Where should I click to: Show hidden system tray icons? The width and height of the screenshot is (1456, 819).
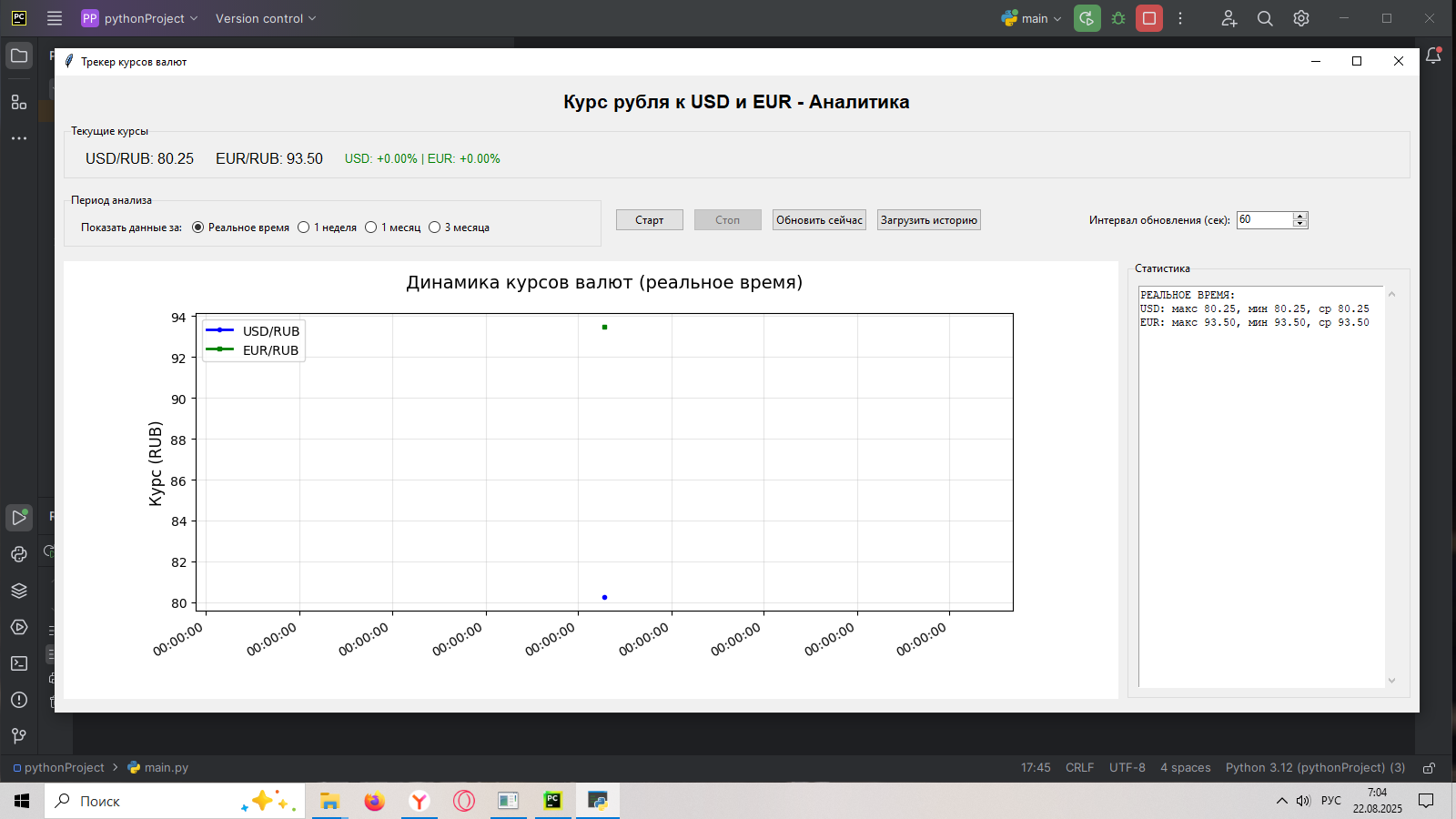(x=1281, y=801)
